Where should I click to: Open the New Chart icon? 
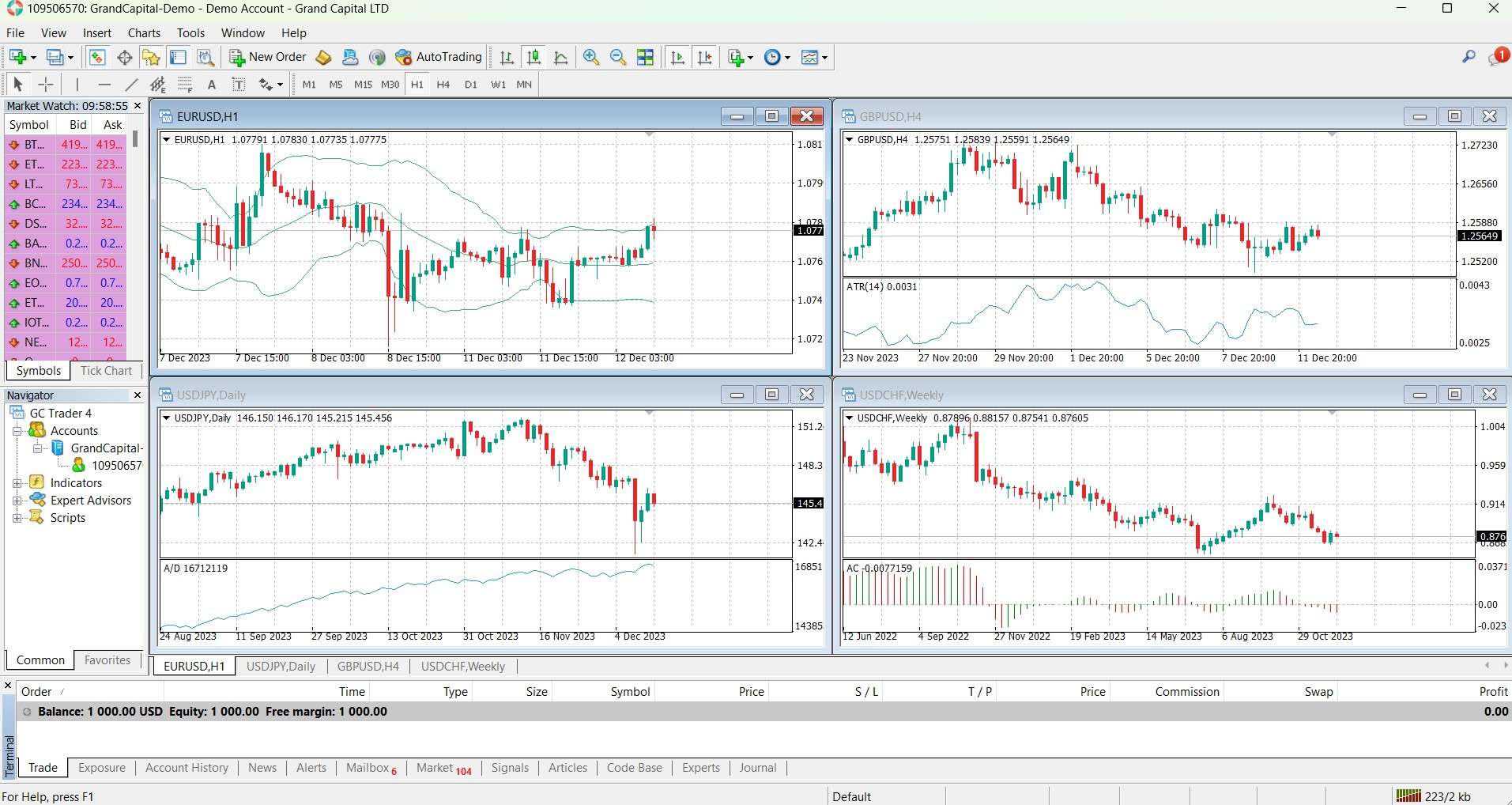[x=18, y=57]
